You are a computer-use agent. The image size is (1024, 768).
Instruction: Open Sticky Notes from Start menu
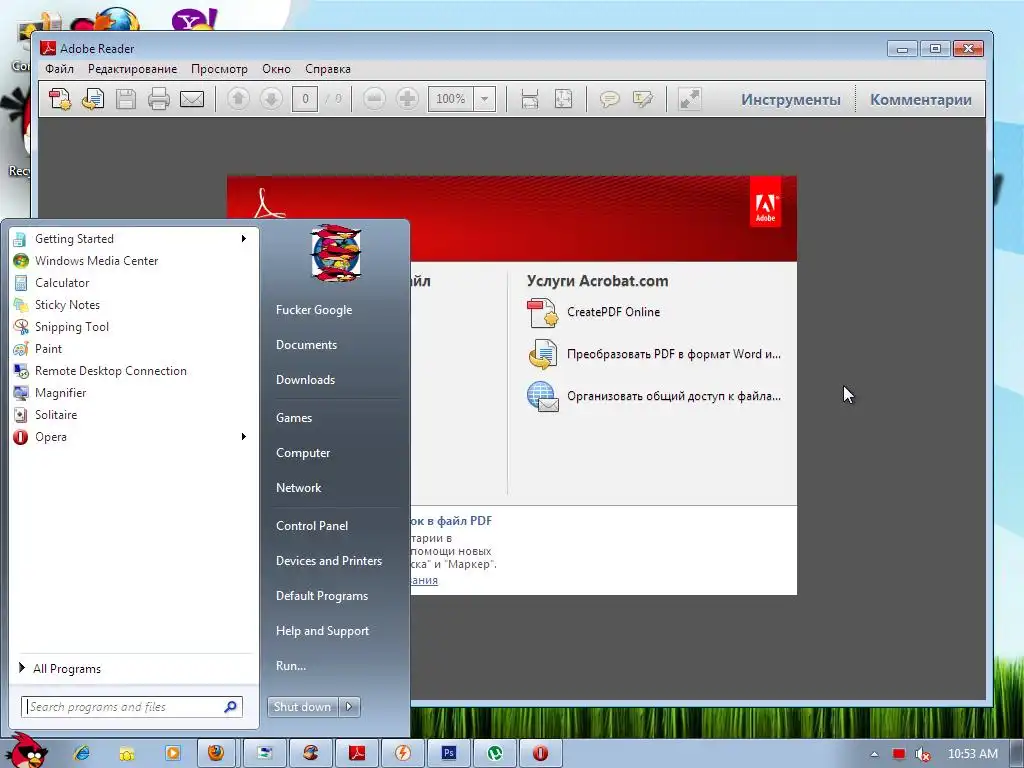point(134,305)
